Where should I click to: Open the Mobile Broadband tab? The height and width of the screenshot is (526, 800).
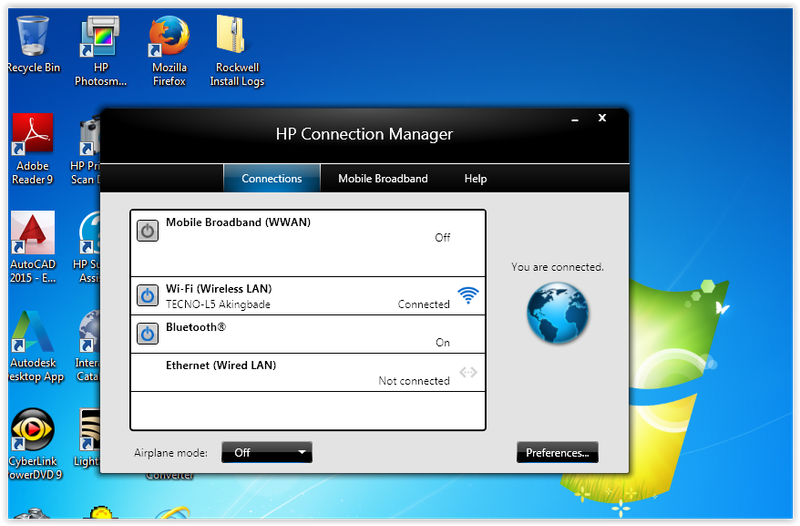pyautogui.click(x=383, y=179)
